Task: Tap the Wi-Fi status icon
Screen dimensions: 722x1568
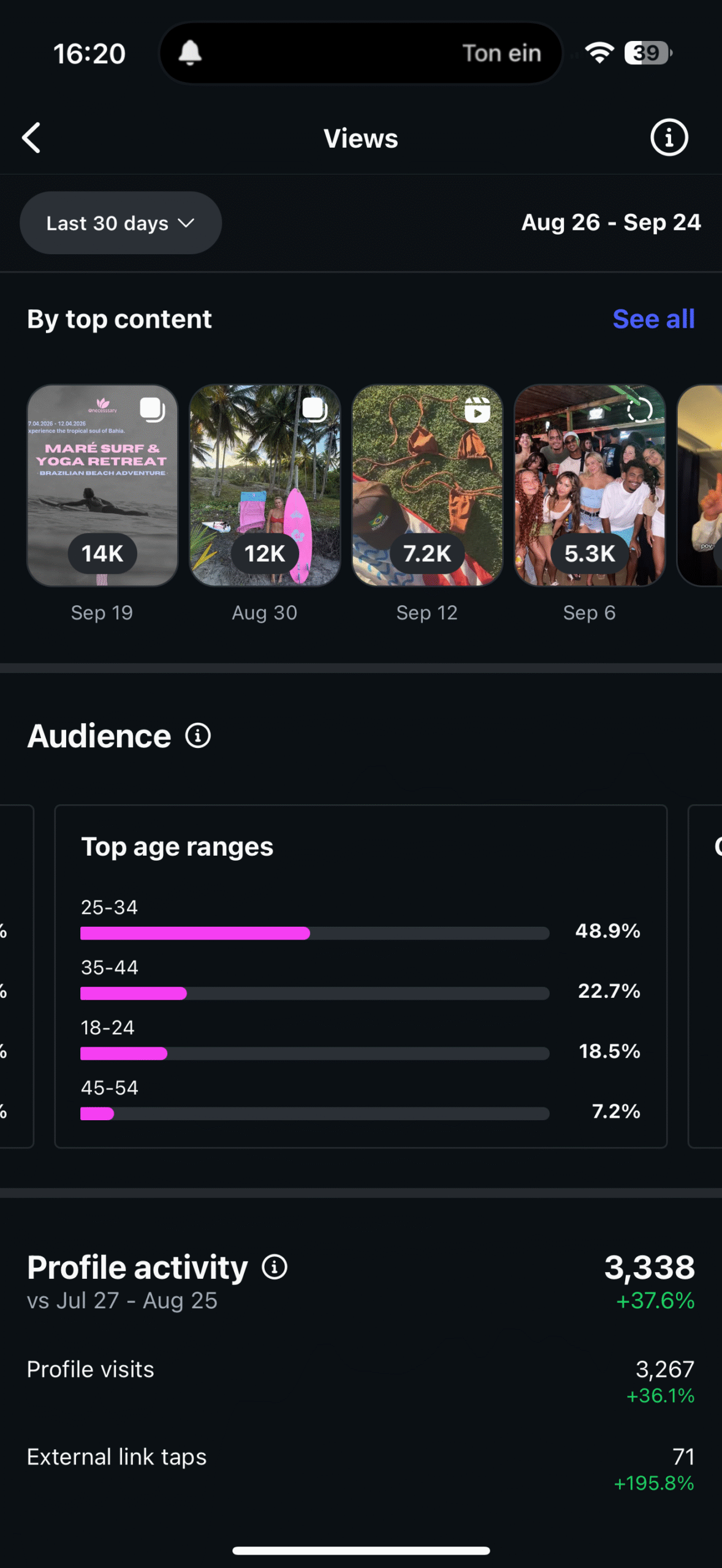Action: point(599,53)
